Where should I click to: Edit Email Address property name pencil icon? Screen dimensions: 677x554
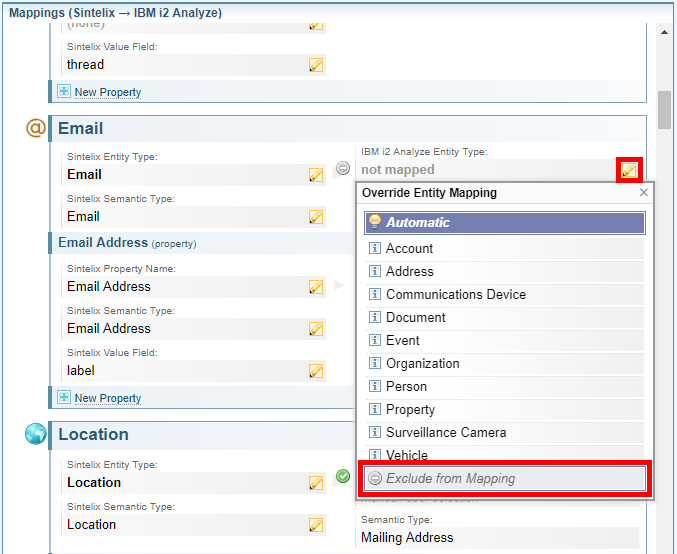click(316, 287)
